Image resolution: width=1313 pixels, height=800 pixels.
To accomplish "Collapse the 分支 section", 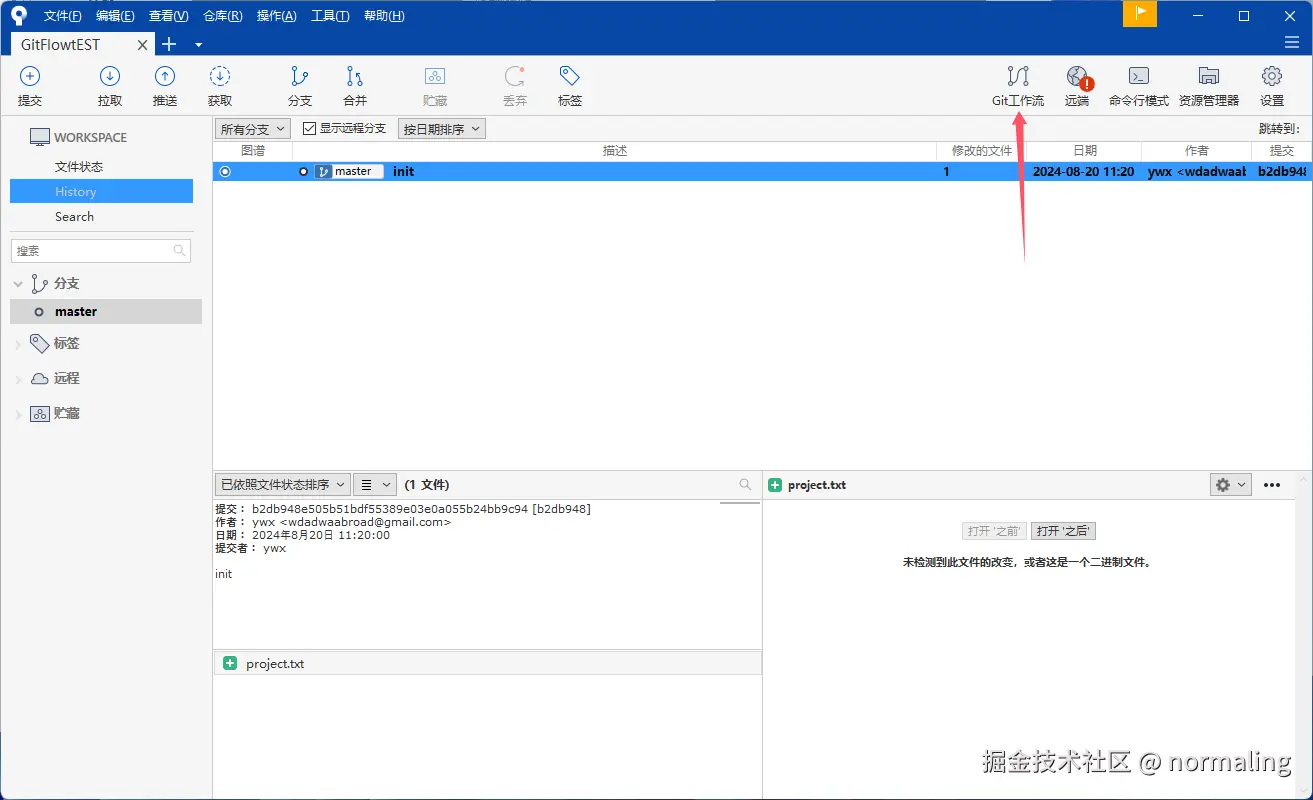I will (x=18, y=284).
